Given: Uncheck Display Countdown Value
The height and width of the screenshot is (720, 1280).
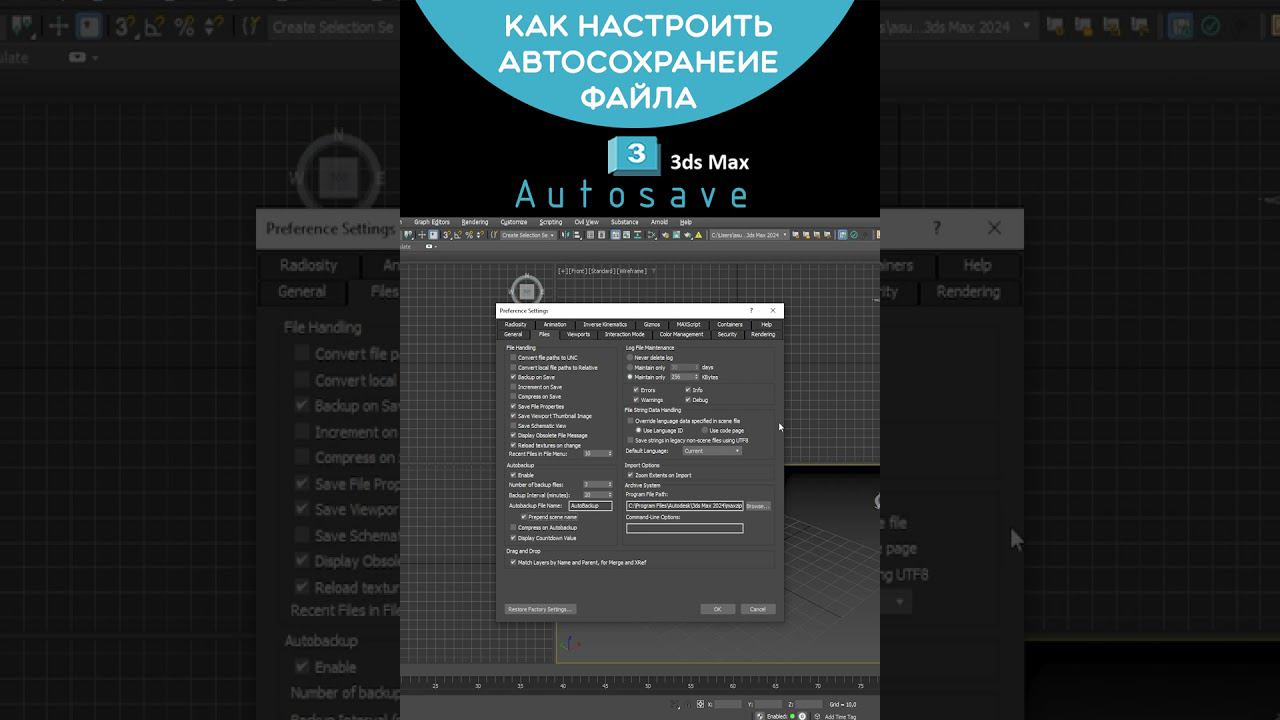Looking at the screenshot, I should pyautogui.click(x=514, y=538).
